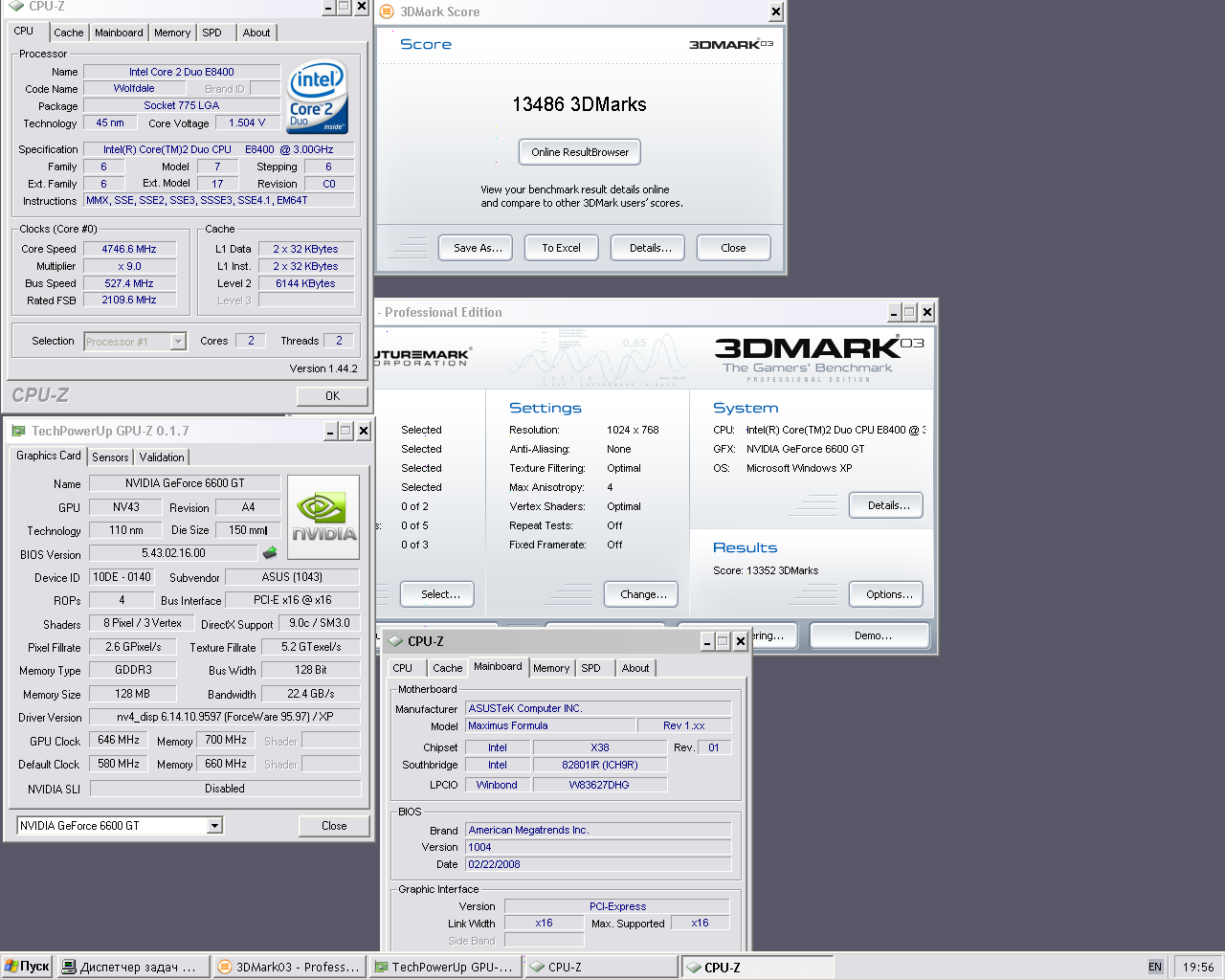
Task: Click the NVIDIA logo in GPU-Z
Action: [x=323, y=518]
